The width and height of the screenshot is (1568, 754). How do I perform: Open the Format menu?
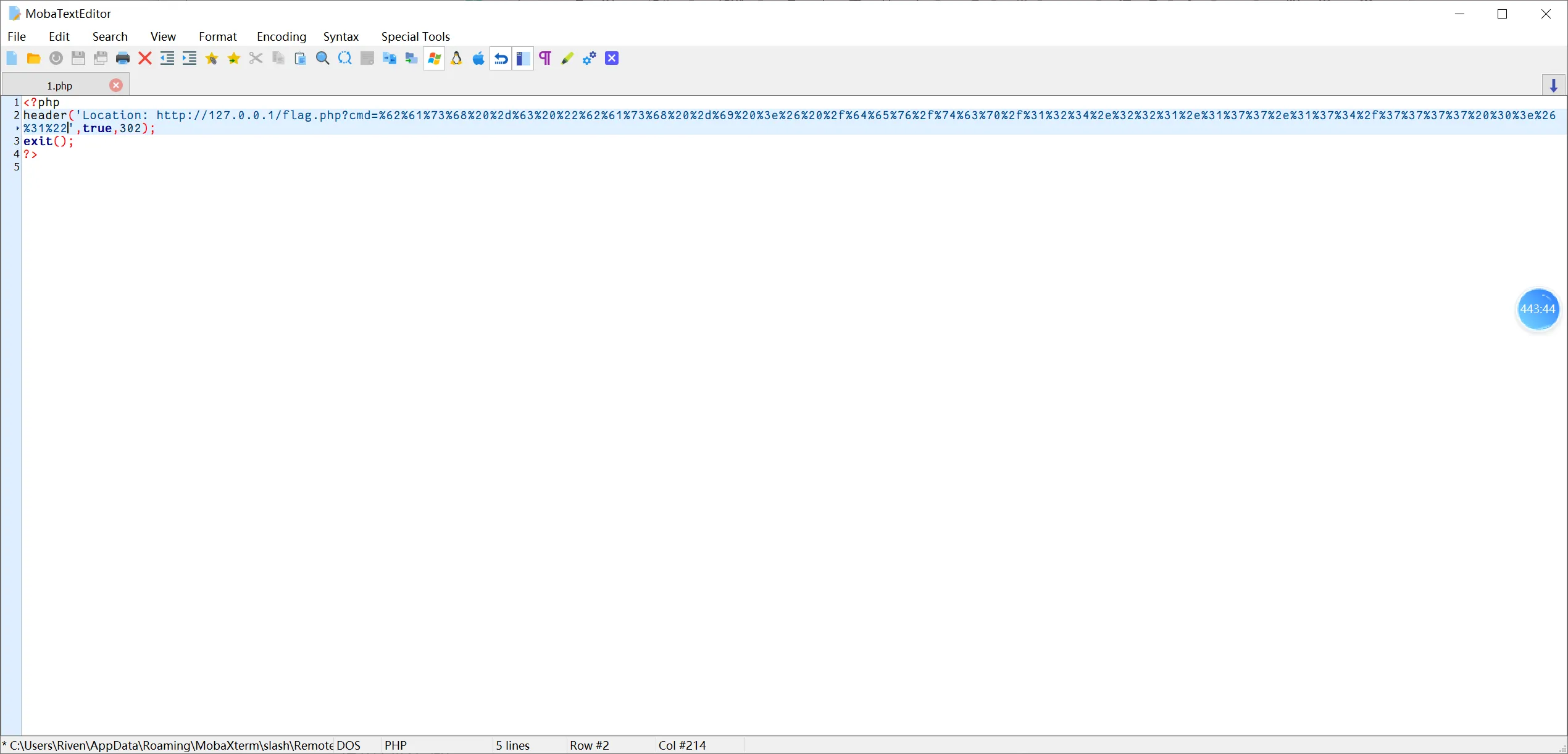click(217, 36)
